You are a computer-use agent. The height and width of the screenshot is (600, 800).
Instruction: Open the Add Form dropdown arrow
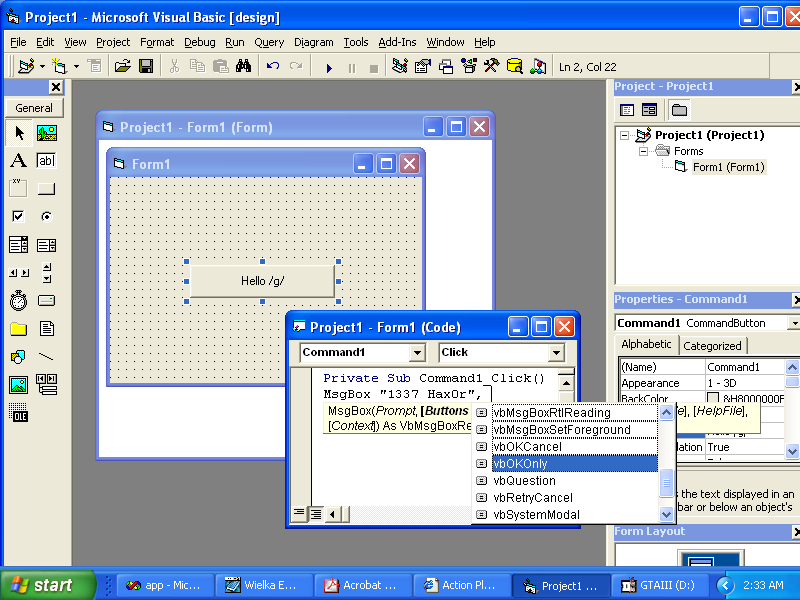[x=76, y=66]
